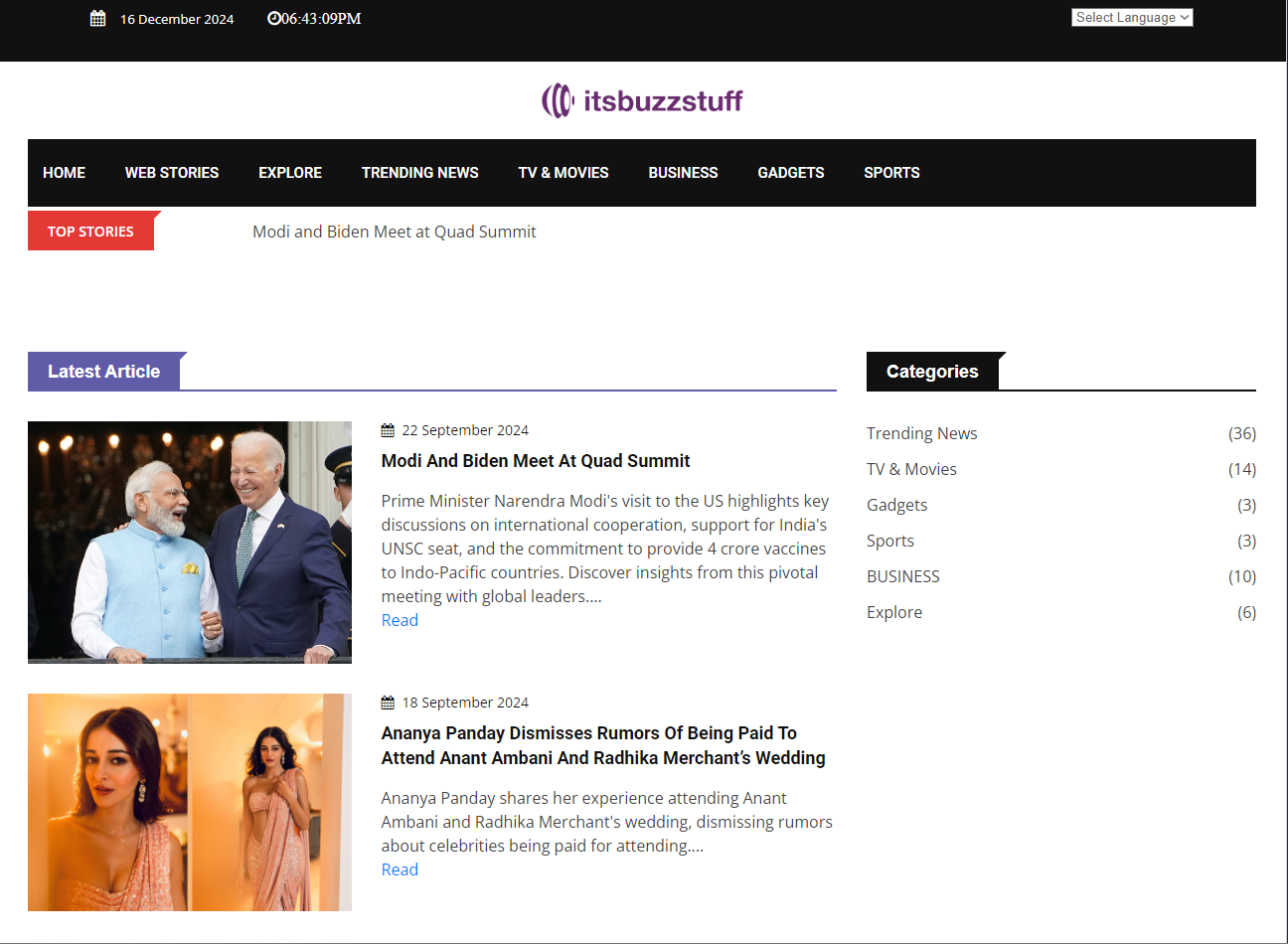Viewport: 1288px width, 944px height.
Task: Open TRENDING NEWS in the navigation bar
Action: (419, 173)
